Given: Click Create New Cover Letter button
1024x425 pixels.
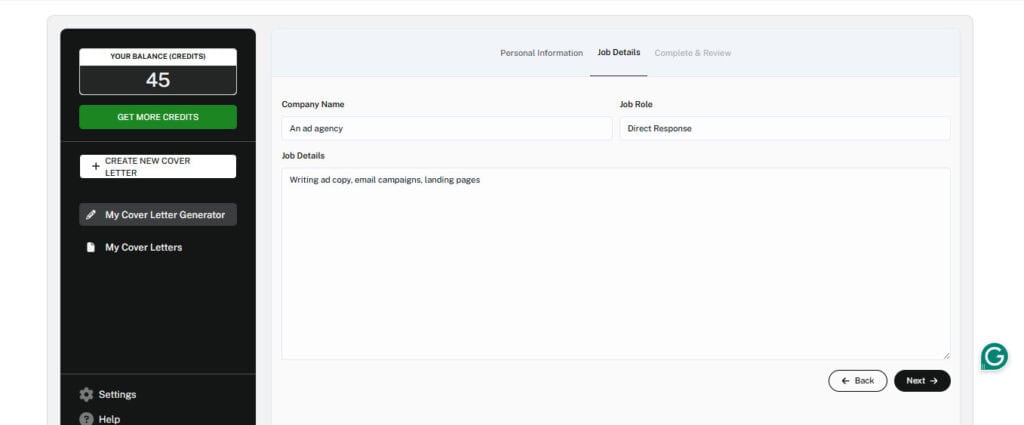Looking at the screenshot, I should point(158,166).
